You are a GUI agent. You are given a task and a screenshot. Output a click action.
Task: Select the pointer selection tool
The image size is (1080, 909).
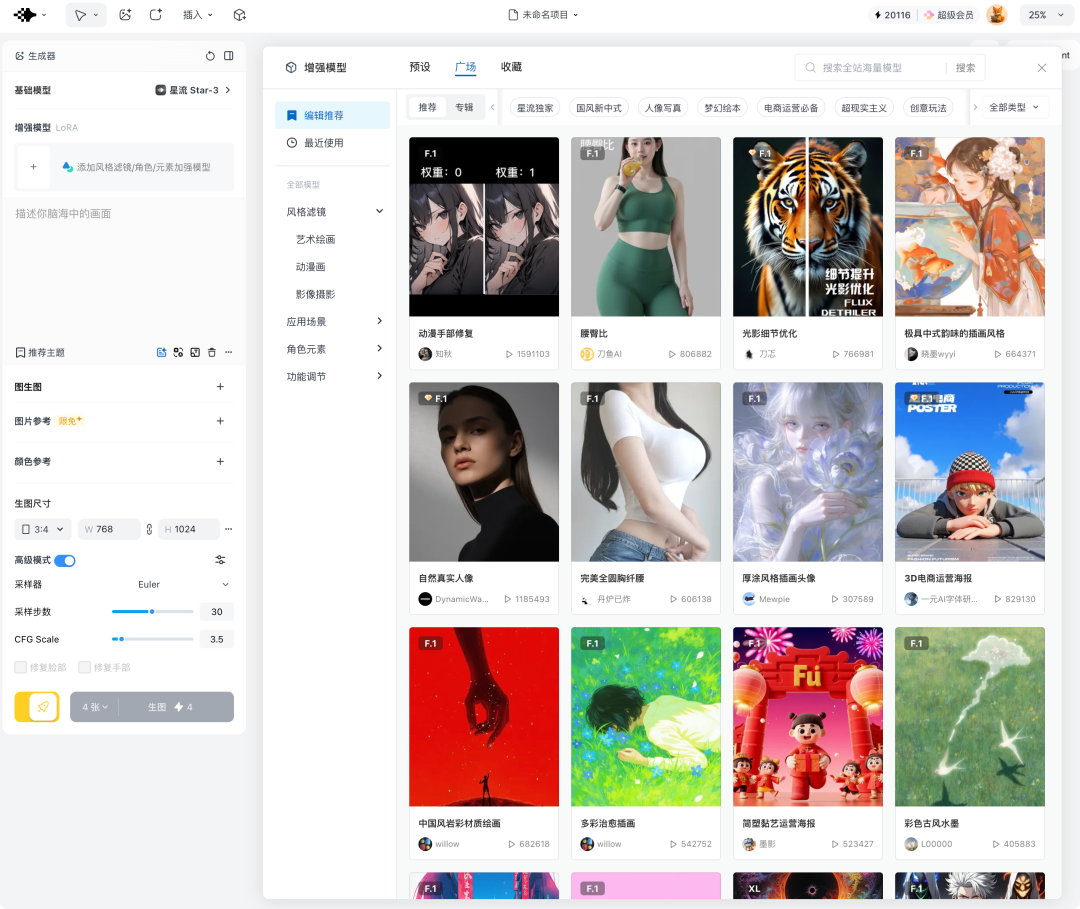click(x=81, y=14)
